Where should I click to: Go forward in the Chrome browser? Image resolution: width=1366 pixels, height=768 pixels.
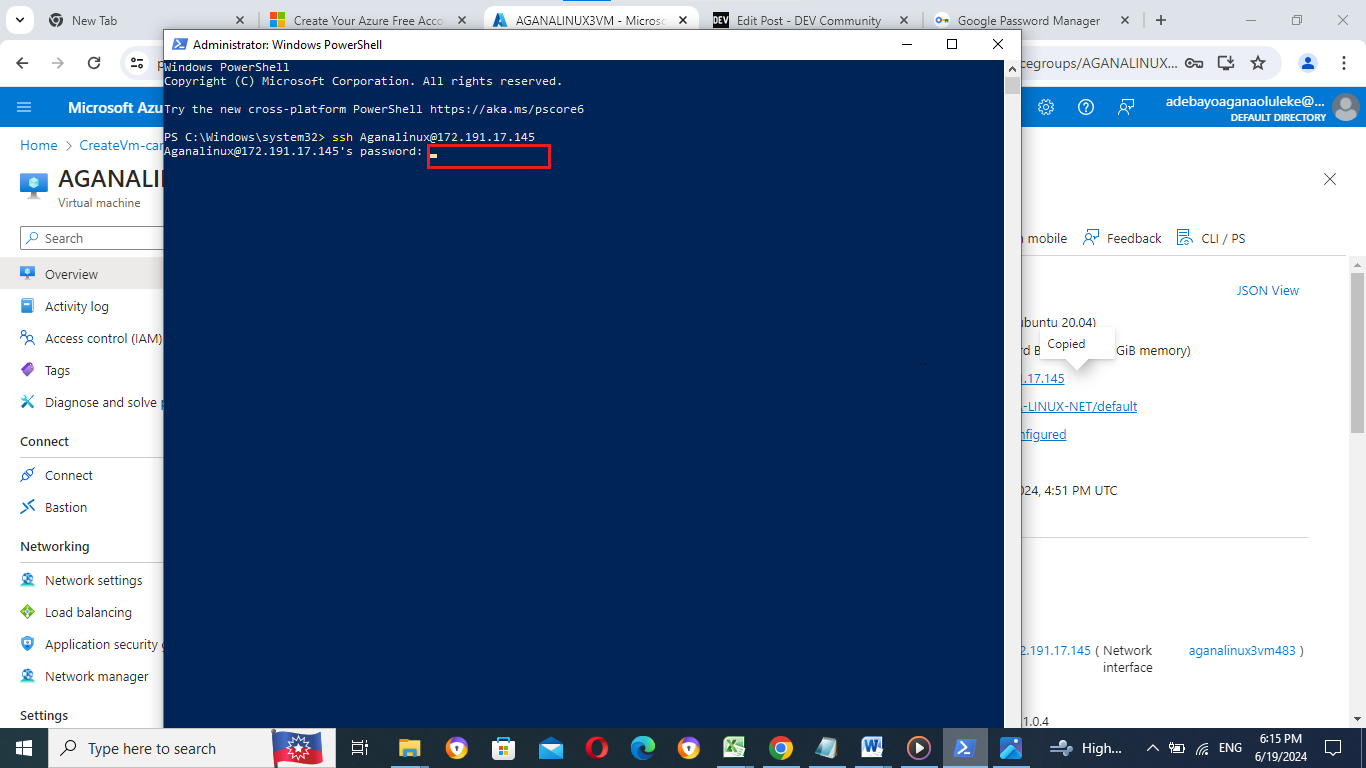click(x=58, y=62)
